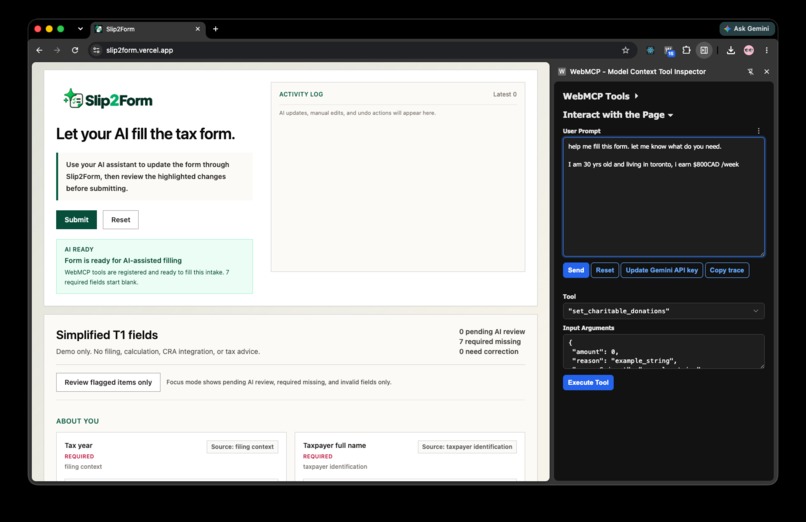The image size is (806, 522).
Task: Click the ACTIVITY LOG heading
Action: click(x=301, y=95)
